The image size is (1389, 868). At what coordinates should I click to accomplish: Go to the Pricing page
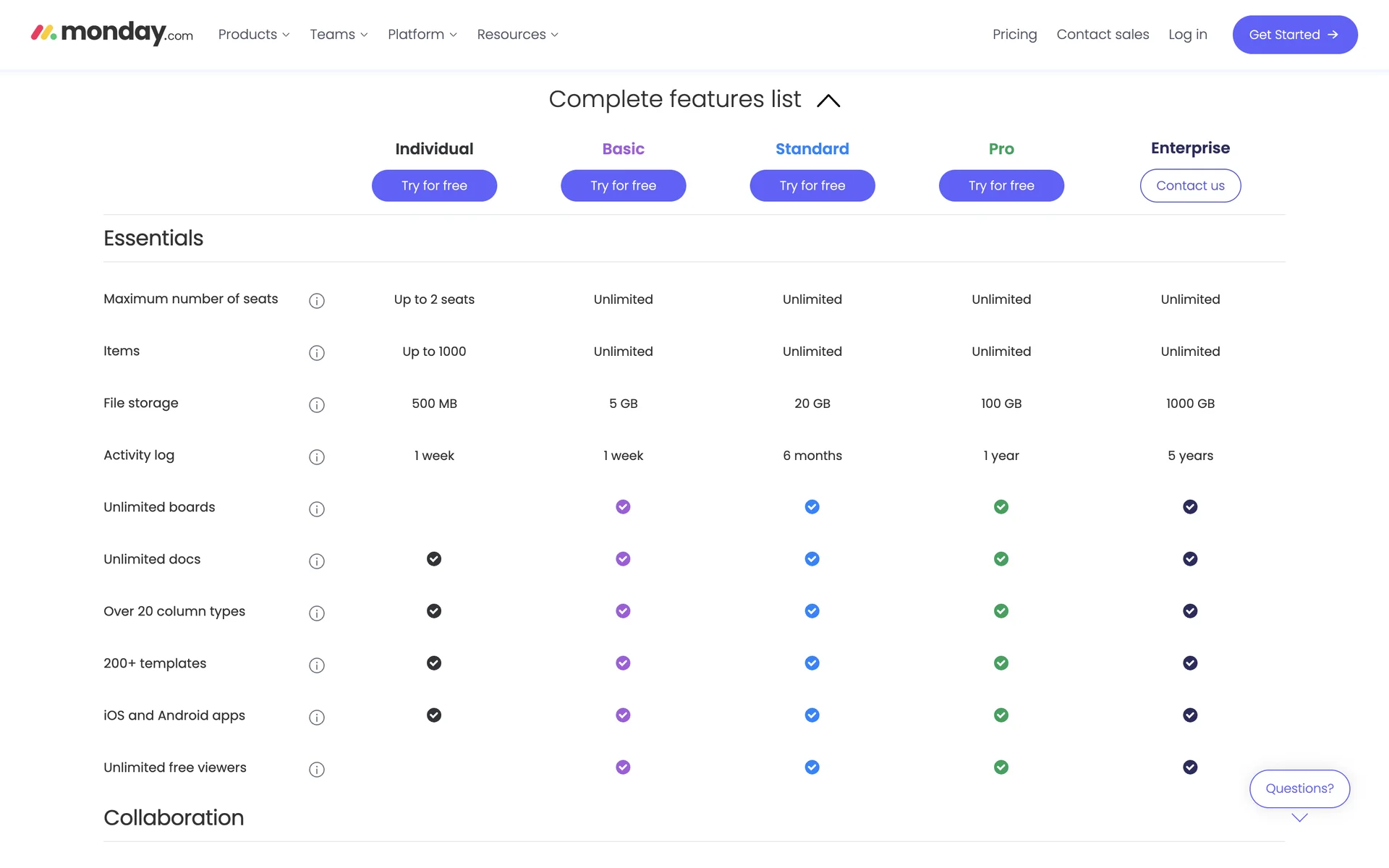(x=1014, y=35)
